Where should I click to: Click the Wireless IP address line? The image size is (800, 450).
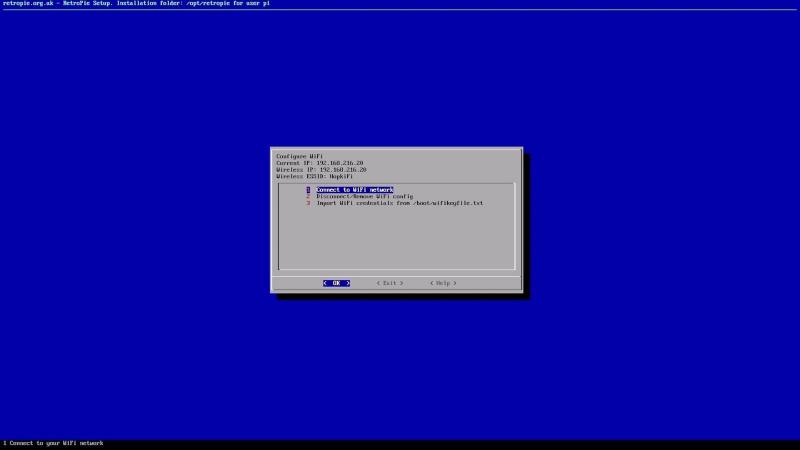tap(321, 169)
